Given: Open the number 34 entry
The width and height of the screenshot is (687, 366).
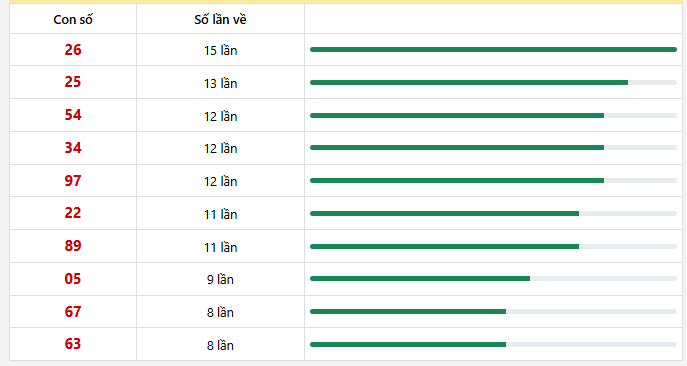Looking at the screenshot, I should tap(73, 148).
